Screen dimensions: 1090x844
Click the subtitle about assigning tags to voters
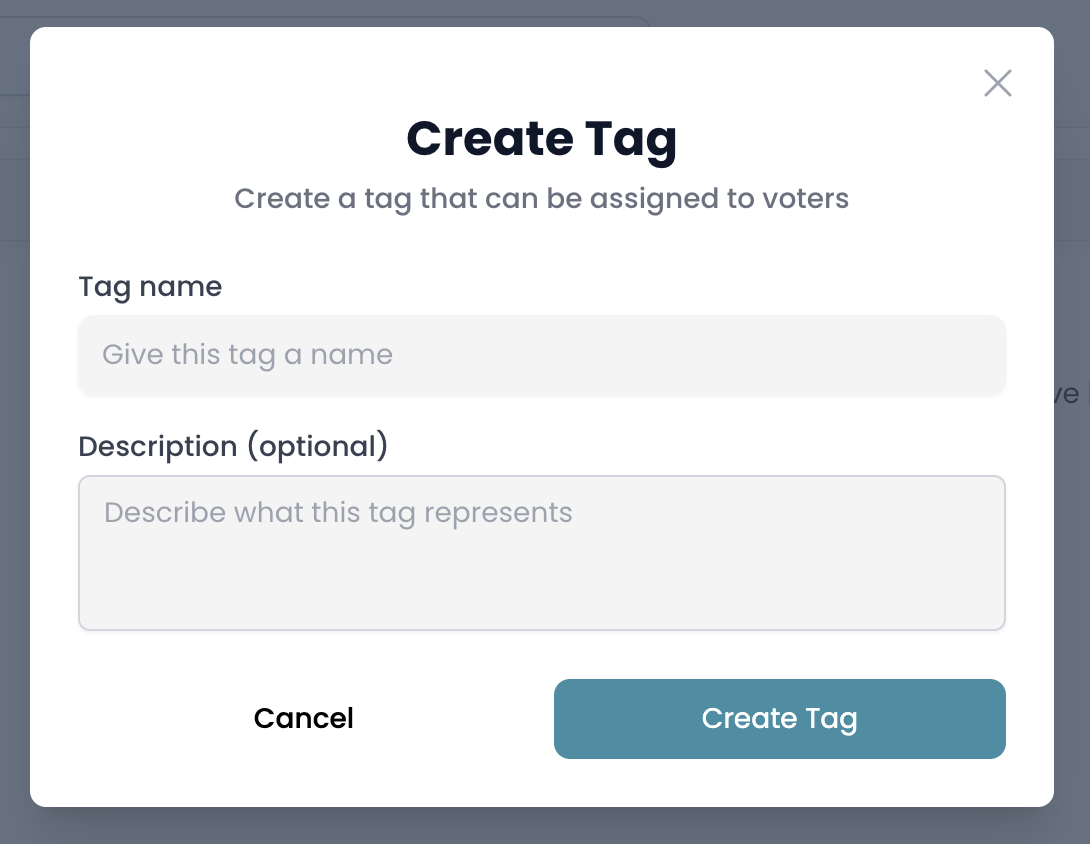pos(542,200)
